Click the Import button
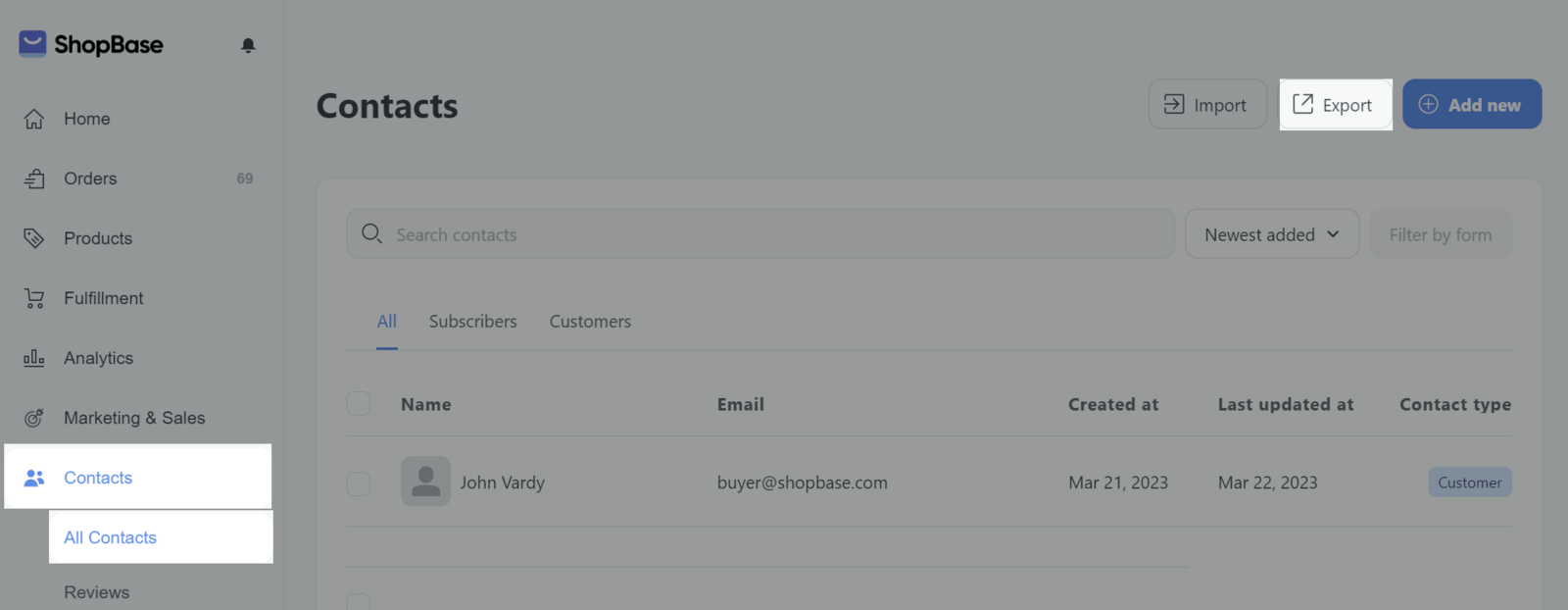The image size is (1568, 610). (x=1207, y=104)
